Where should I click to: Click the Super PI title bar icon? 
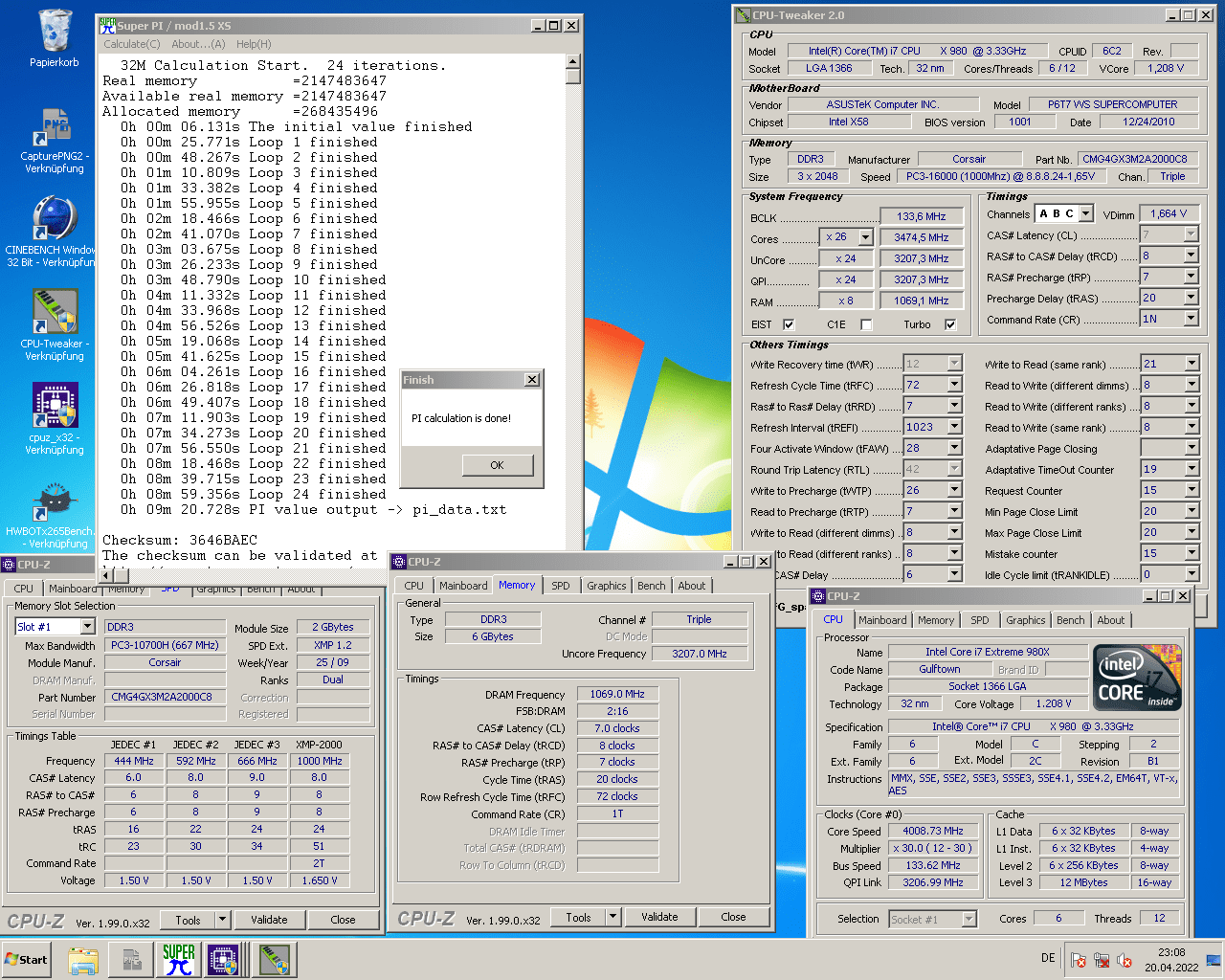point(108,25)
